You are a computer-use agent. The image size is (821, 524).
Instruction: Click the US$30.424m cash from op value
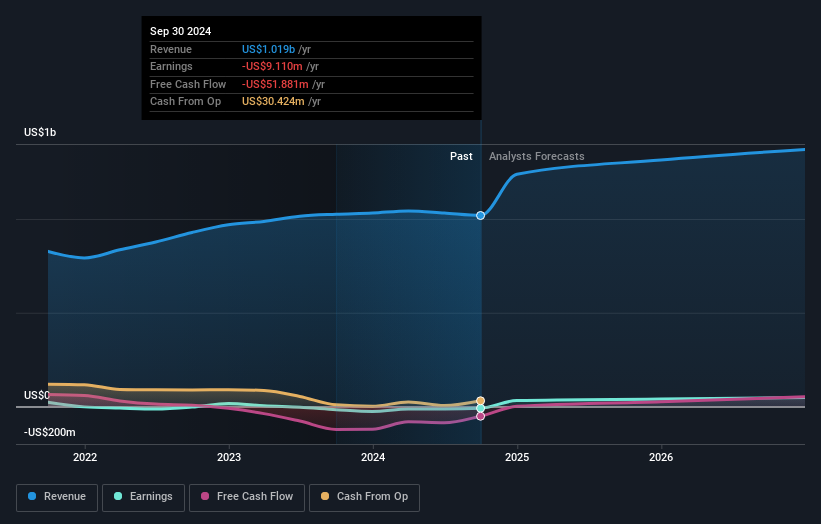tap(273, 102)
